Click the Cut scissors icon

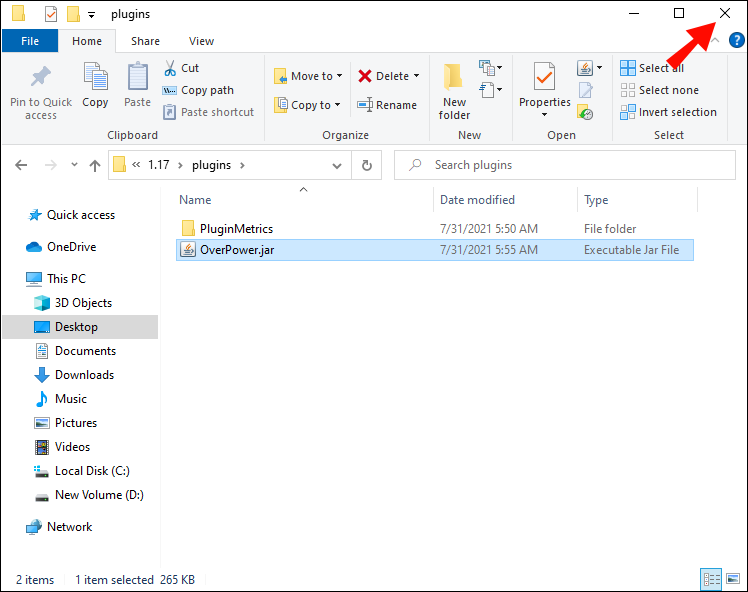(x=170, y=68)
